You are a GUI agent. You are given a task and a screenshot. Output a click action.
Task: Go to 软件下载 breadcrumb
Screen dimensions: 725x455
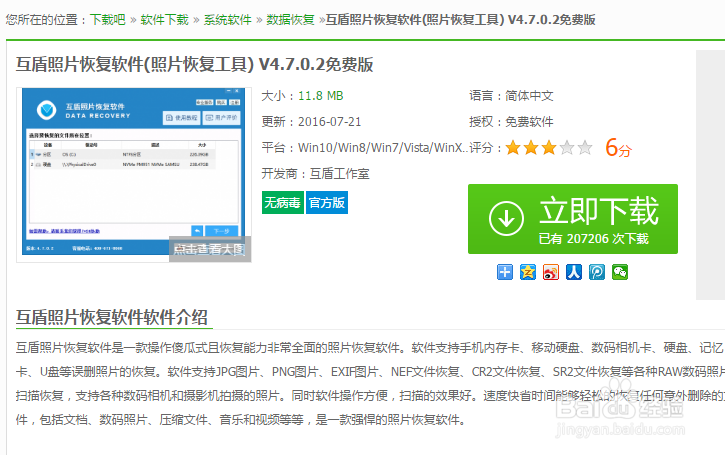(165, 20)
